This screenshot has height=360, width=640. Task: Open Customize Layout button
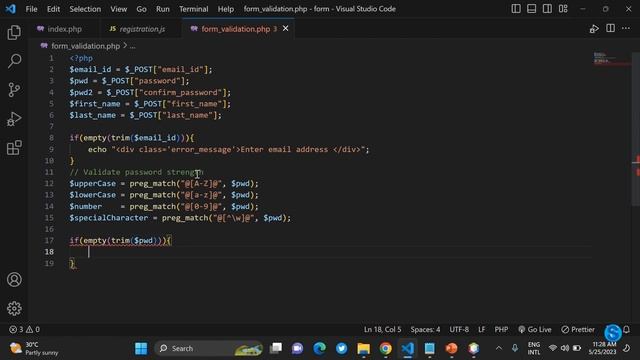pyautogui.click(x=563, y=9)
